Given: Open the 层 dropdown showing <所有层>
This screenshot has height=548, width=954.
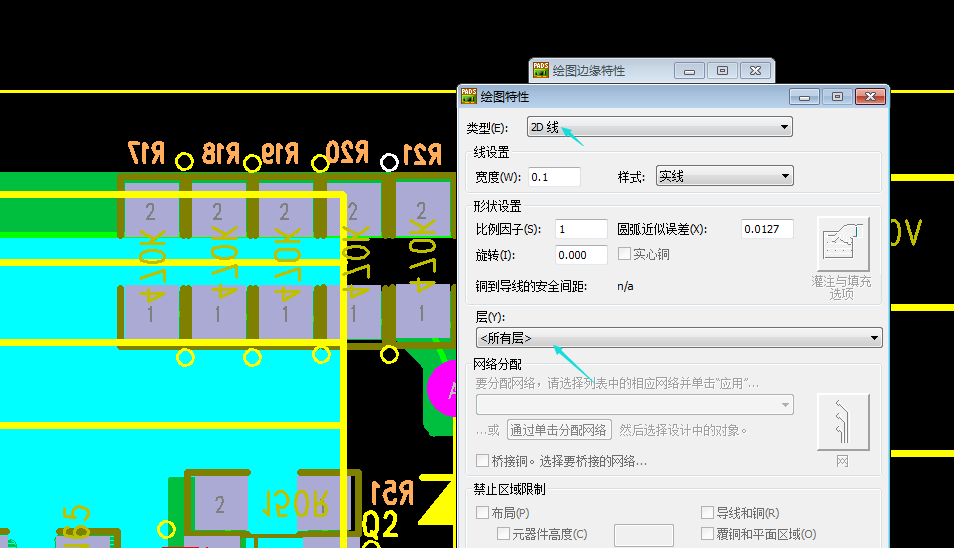Looking at the screenshot, I should coord(679,338).
